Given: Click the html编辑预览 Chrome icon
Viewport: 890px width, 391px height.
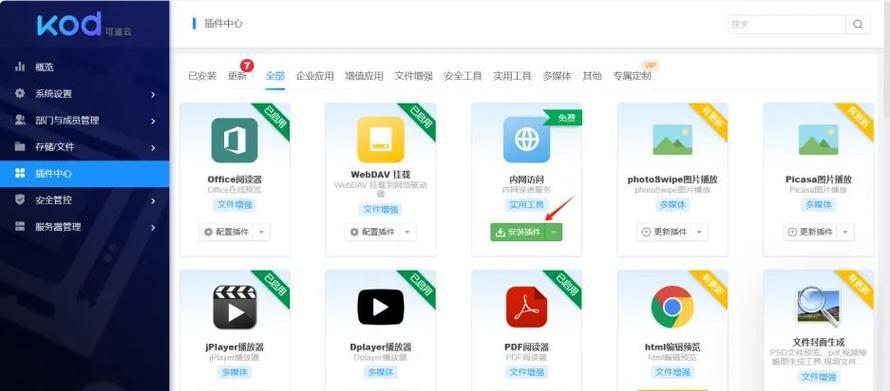Looking at the screenshot, I should click(x=672, y=307).
